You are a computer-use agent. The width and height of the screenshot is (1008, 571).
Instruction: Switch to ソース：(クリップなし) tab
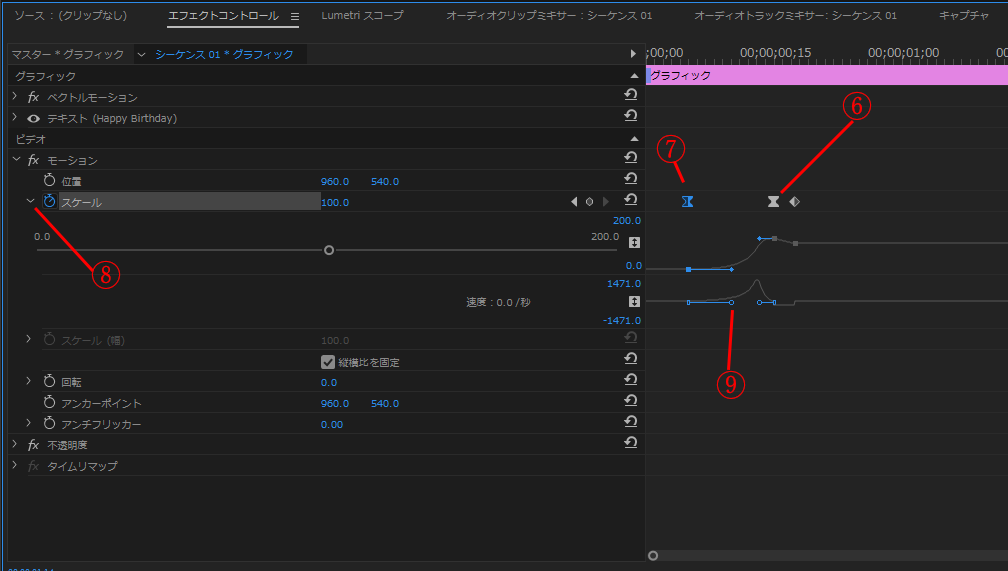click(71, 15)
